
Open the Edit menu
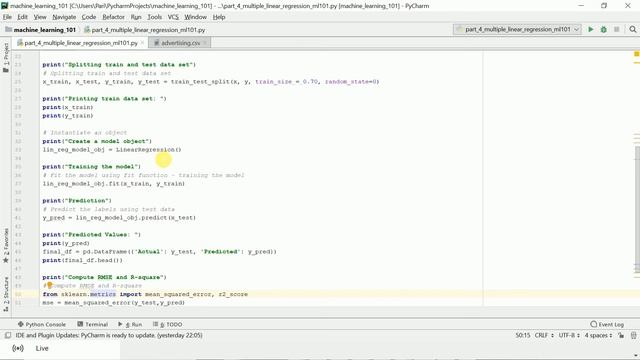point(22,17)
